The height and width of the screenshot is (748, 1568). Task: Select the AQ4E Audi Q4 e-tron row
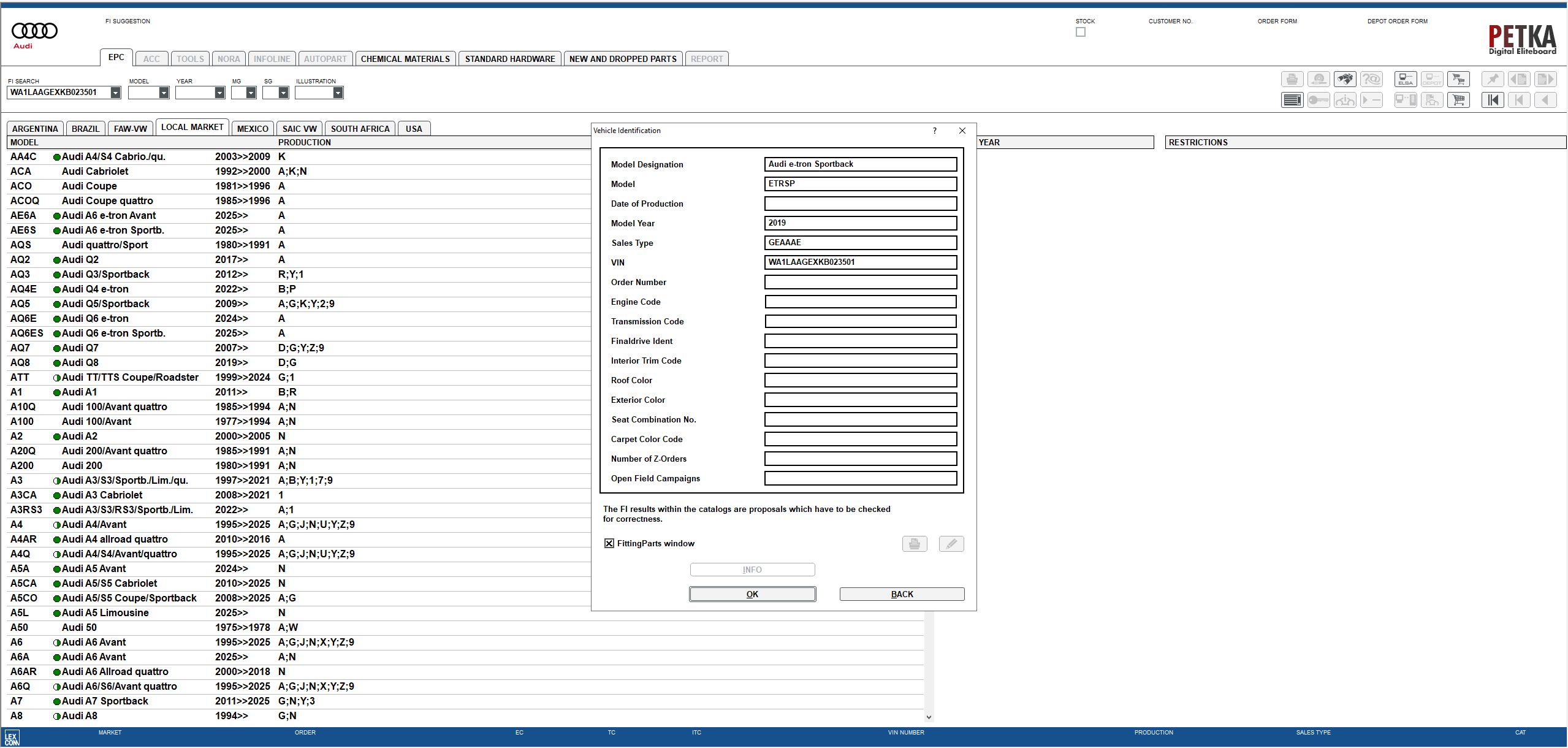pyautogui.click(x=299, y=289)
